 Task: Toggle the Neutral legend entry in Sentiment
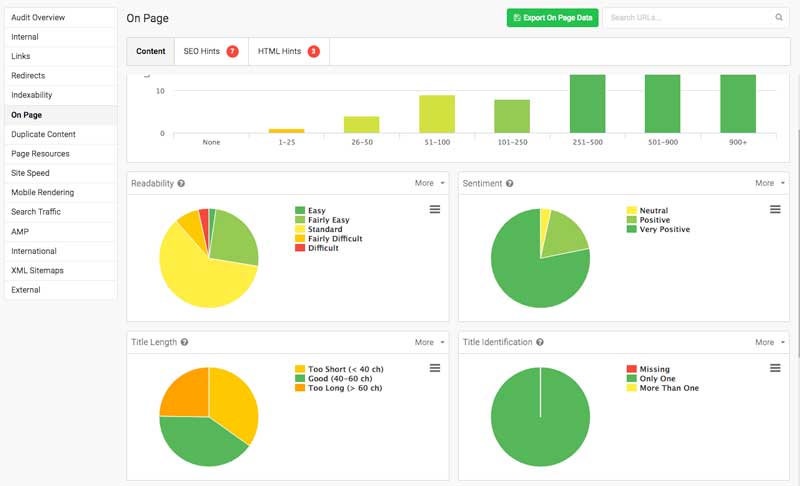click(654, 211)
